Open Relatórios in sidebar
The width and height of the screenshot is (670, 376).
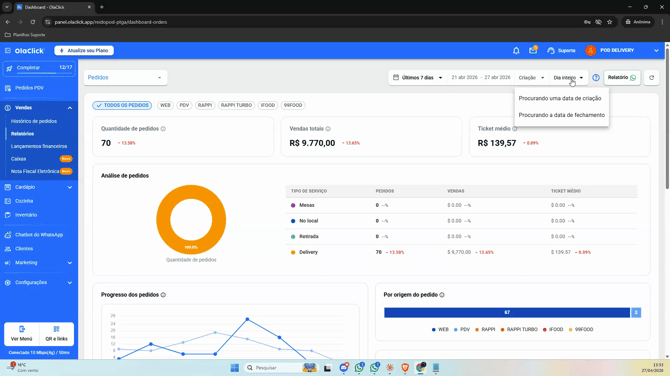22,134
